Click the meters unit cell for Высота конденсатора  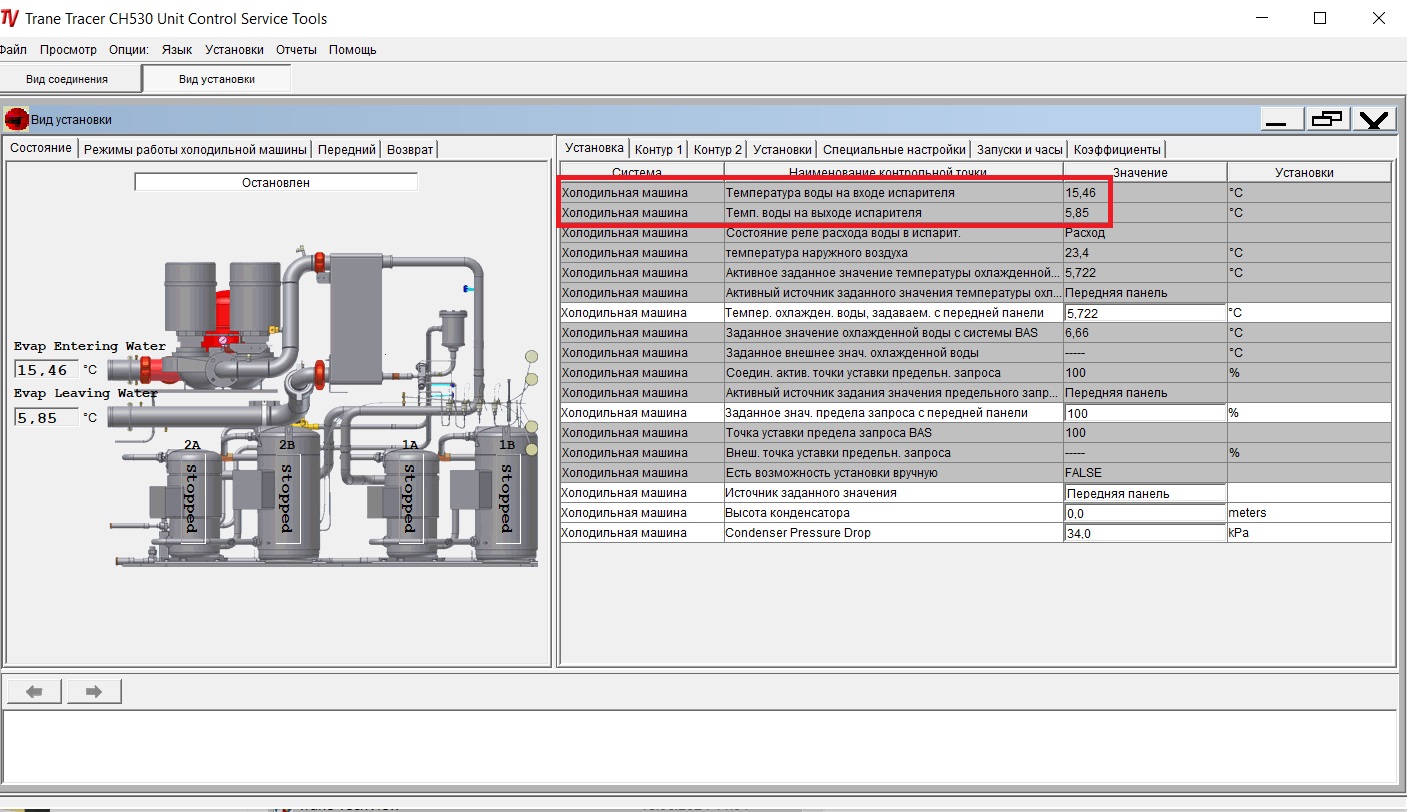click(x=1309, y=513)
